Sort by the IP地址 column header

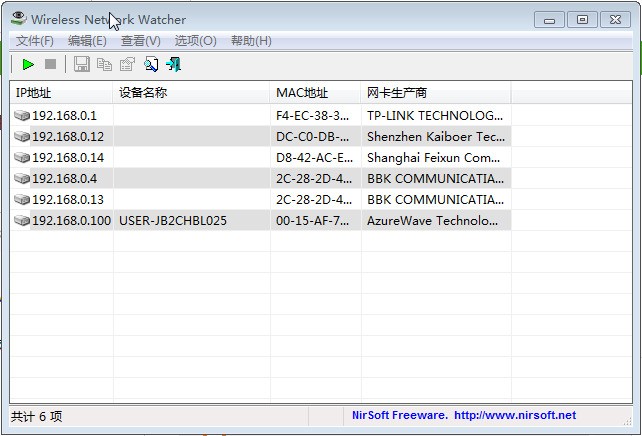coord(61,93)
